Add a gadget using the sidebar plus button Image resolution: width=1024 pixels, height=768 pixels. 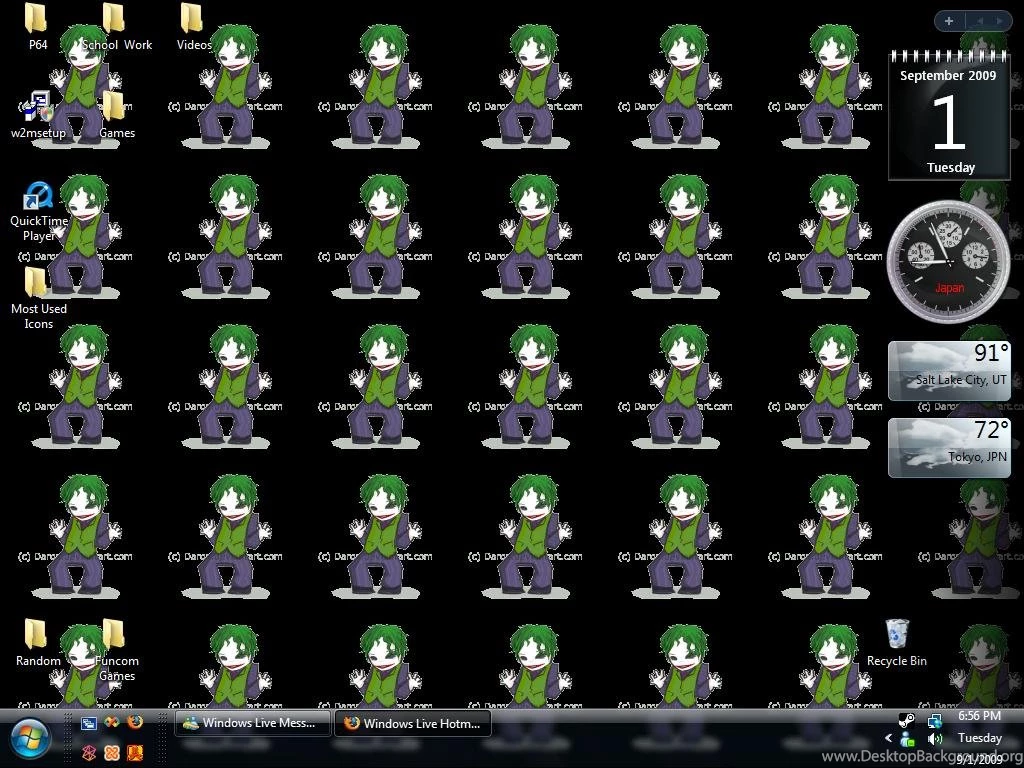[x=948, y=20]
